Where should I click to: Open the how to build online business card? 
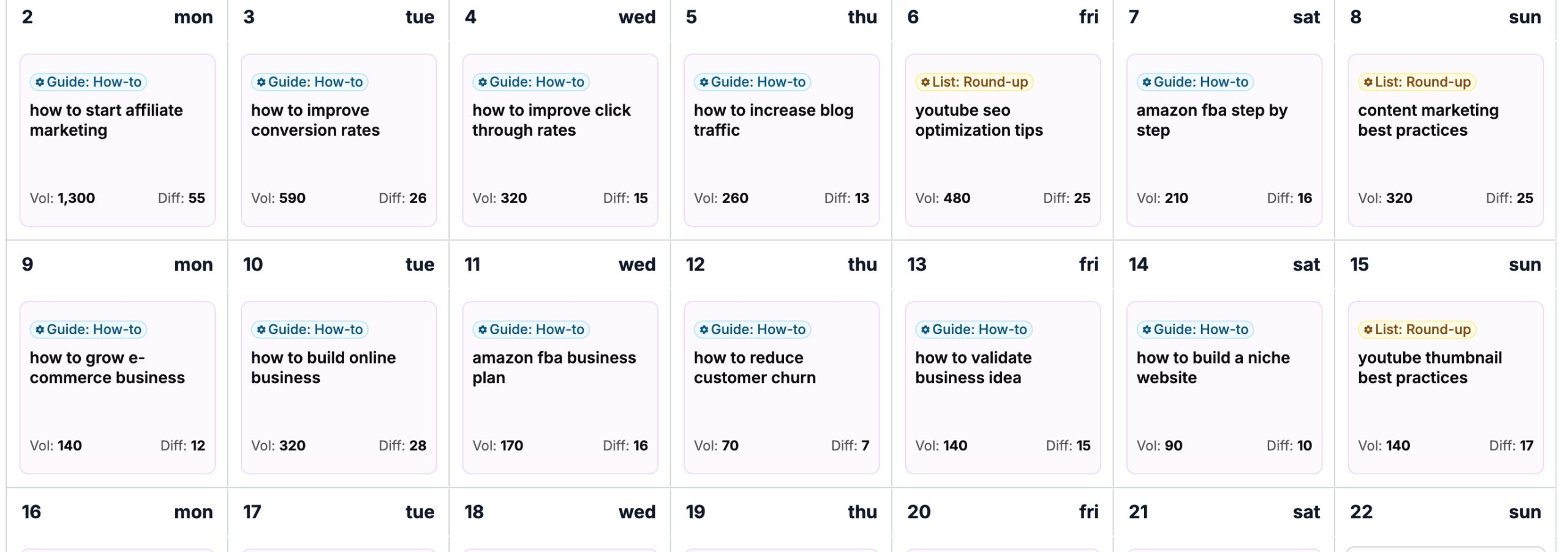tap(338, 387)
